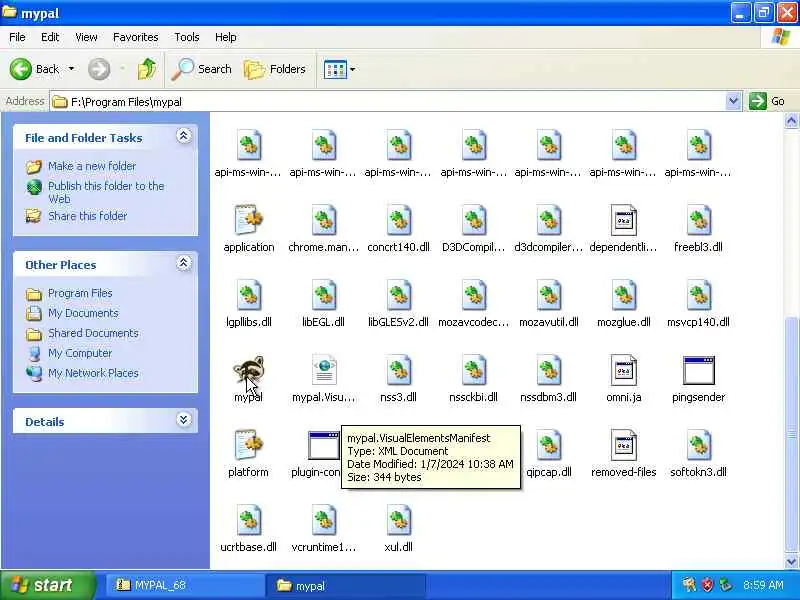Select the qipcap.dll file icon
The height and width of the screenshot is (600, 800).
point(548,445)
